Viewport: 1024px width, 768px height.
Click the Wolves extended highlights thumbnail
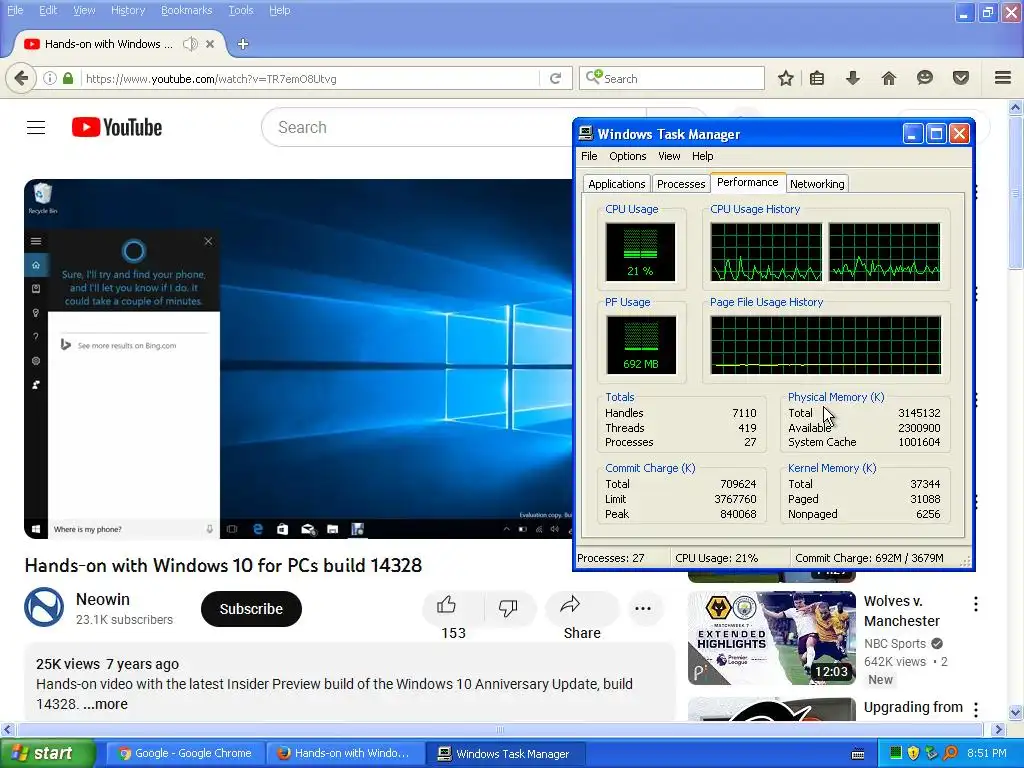pyautogui.click(x=771, y=638)
